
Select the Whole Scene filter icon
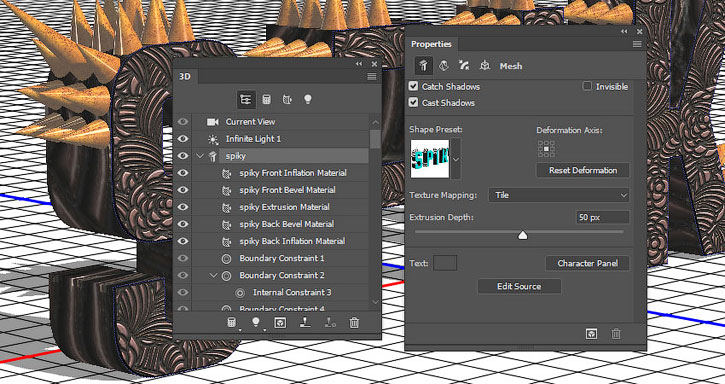pyautogui.click(x=246, y=99)
